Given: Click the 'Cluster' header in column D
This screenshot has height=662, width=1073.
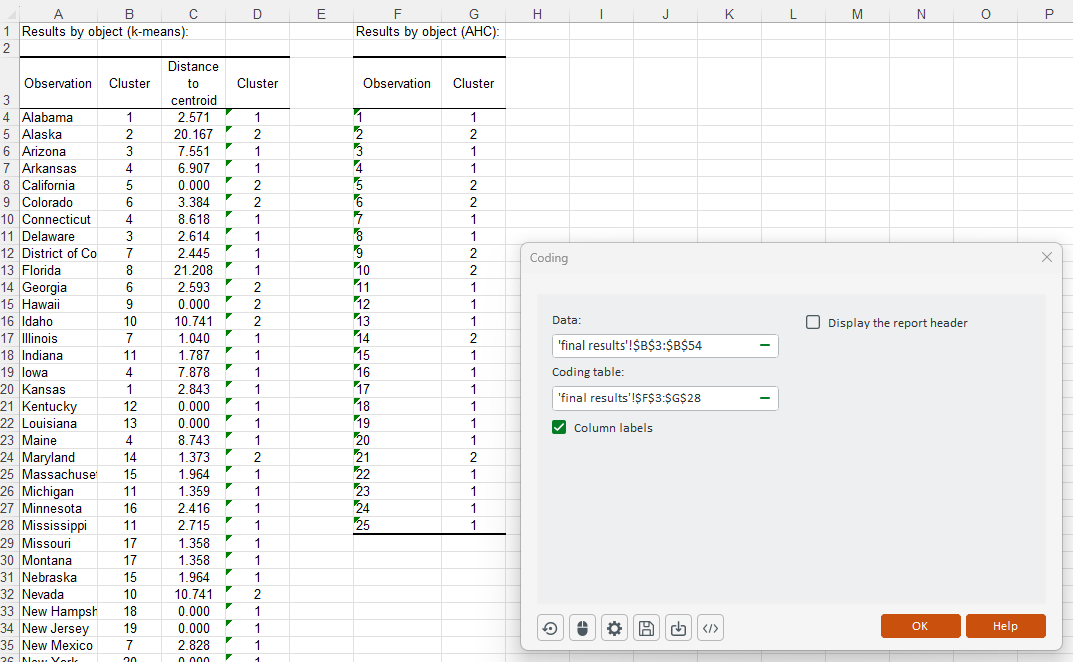Looking at the screenshot, I should point(257,83).
